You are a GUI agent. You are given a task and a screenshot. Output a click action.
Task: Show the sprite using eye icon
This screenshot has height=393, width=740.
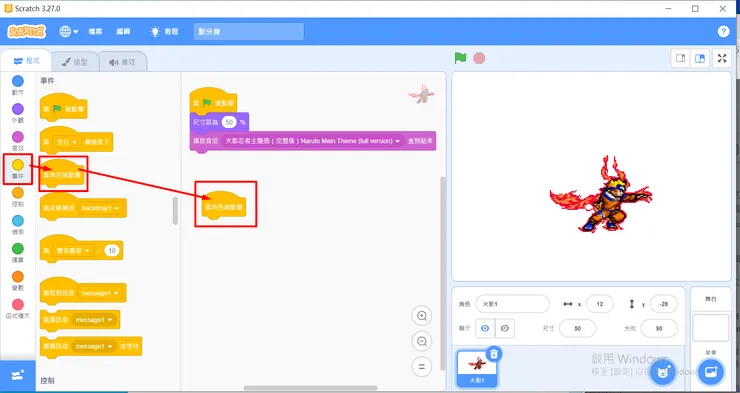tap(485, 328)
